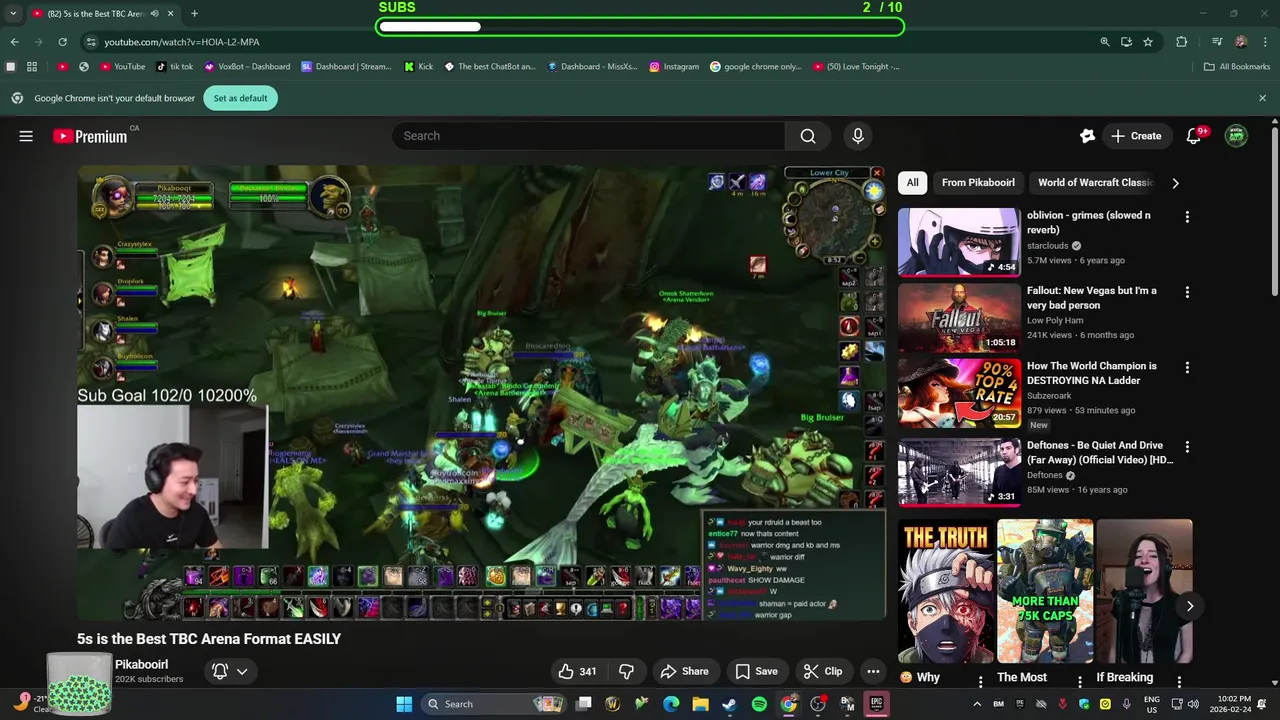1280x720 pixels.
Task: Dismiss the default browser infobar
Action: (x=1262, y=98)
